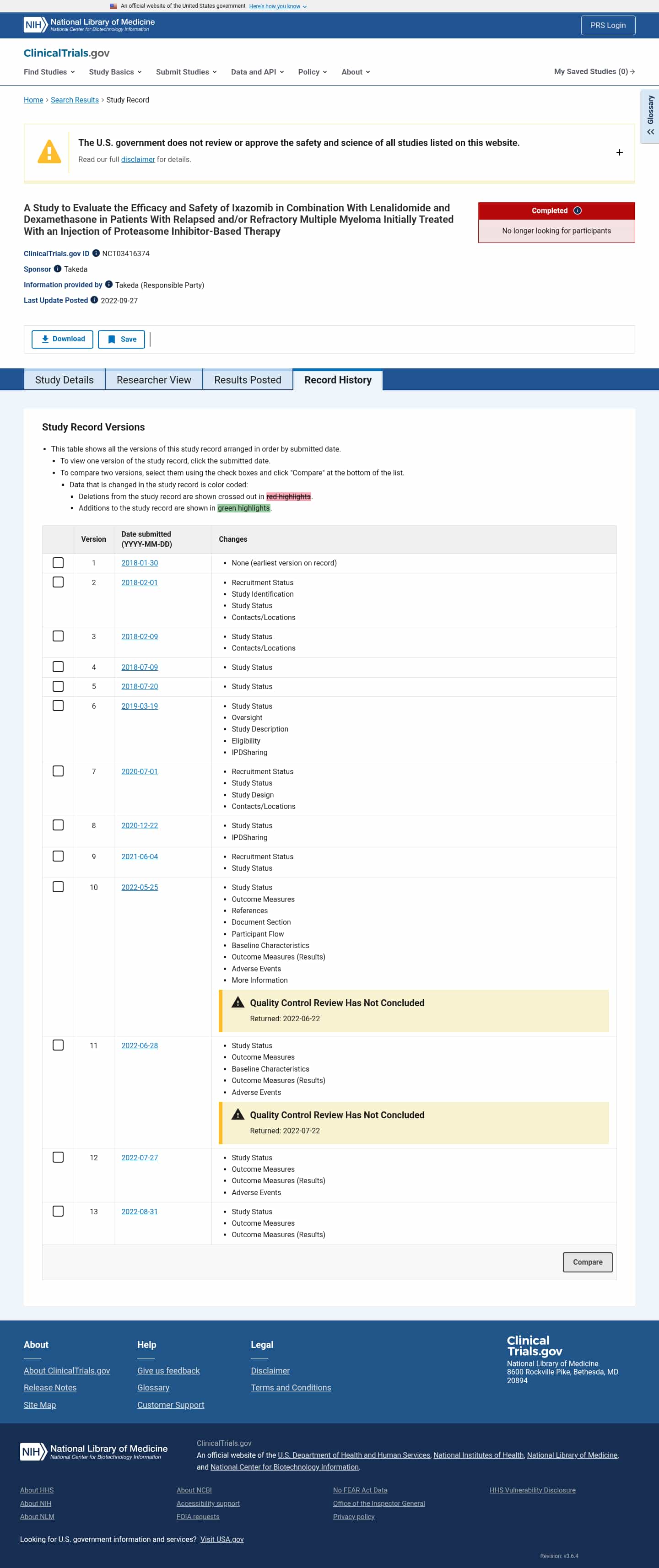This screenshot has height=1568, width=659.
Task: Open Release Notes footer link
Action: tap(50, 1387)
